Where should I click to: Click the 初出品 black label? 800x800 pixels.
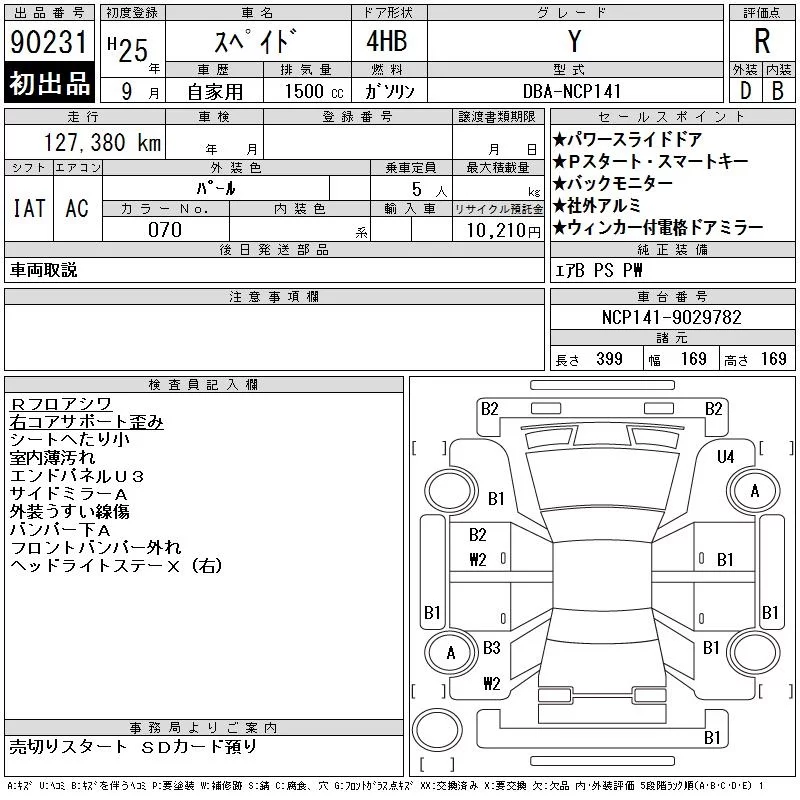49,83
